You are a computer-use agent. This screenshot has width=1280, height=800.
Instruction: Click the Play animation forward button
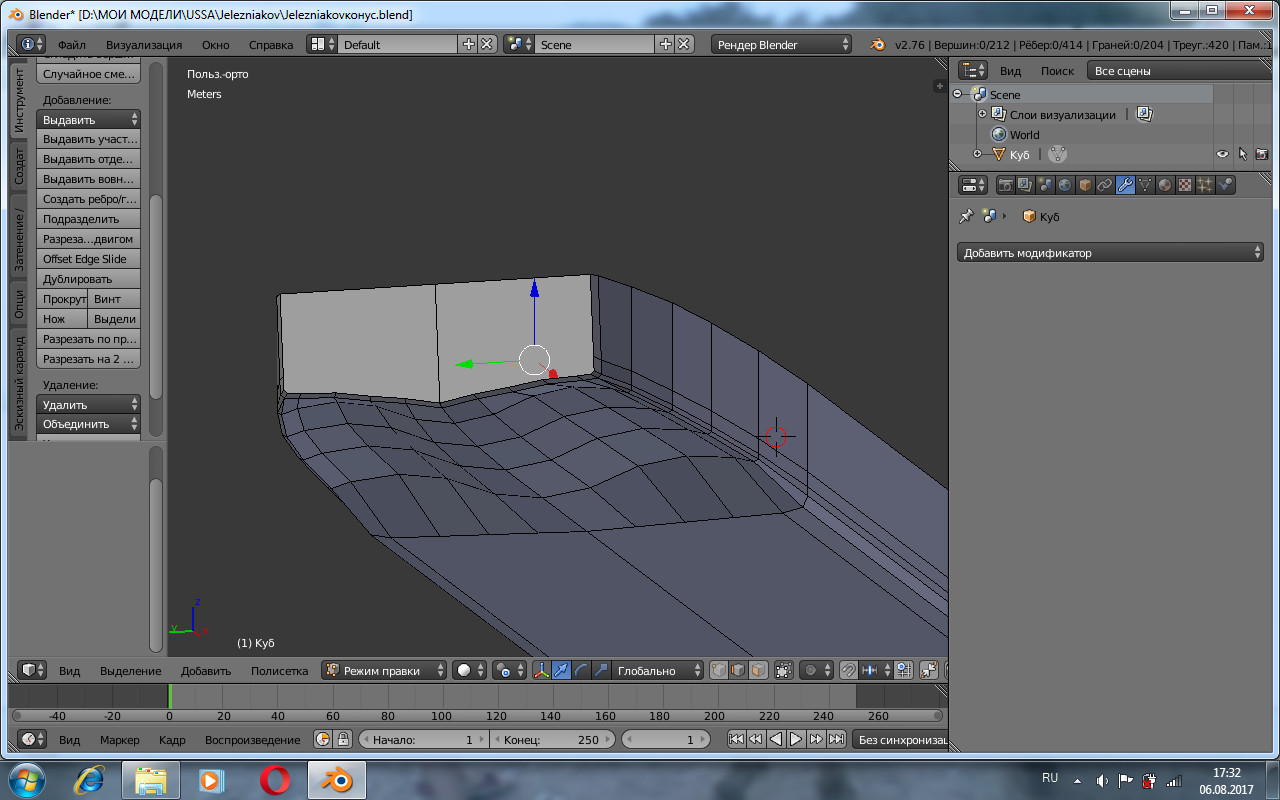(796, 740)
